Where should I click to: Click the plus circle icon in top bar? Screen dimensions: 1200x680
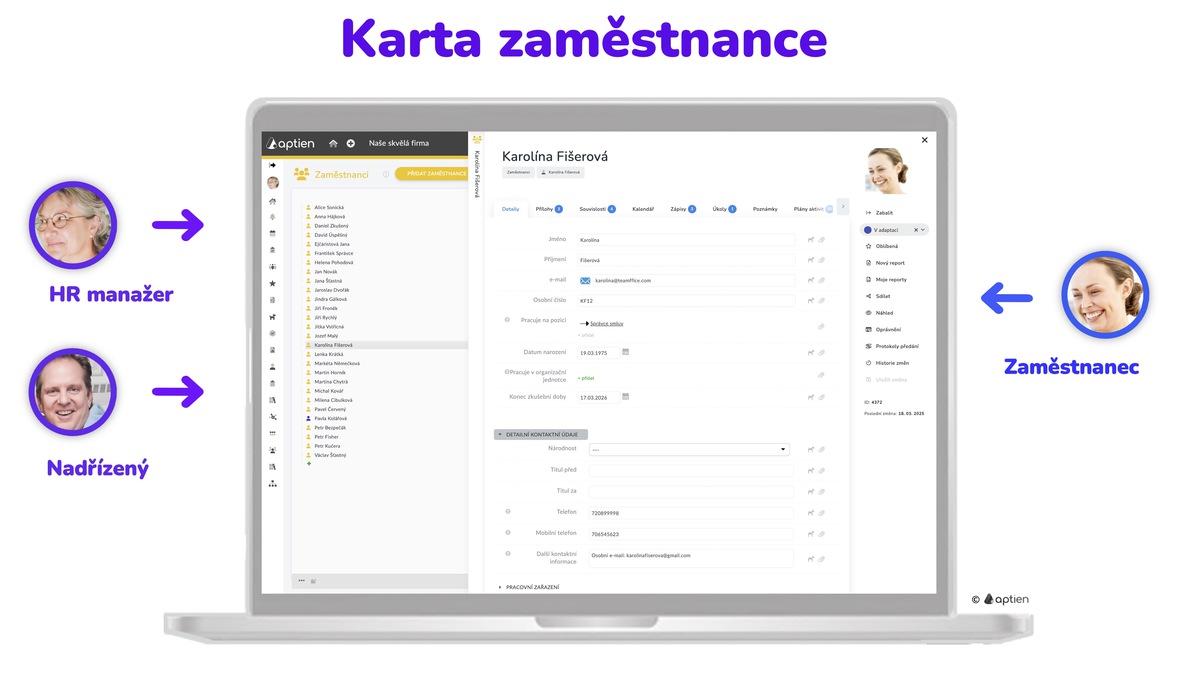pos(350,143)
